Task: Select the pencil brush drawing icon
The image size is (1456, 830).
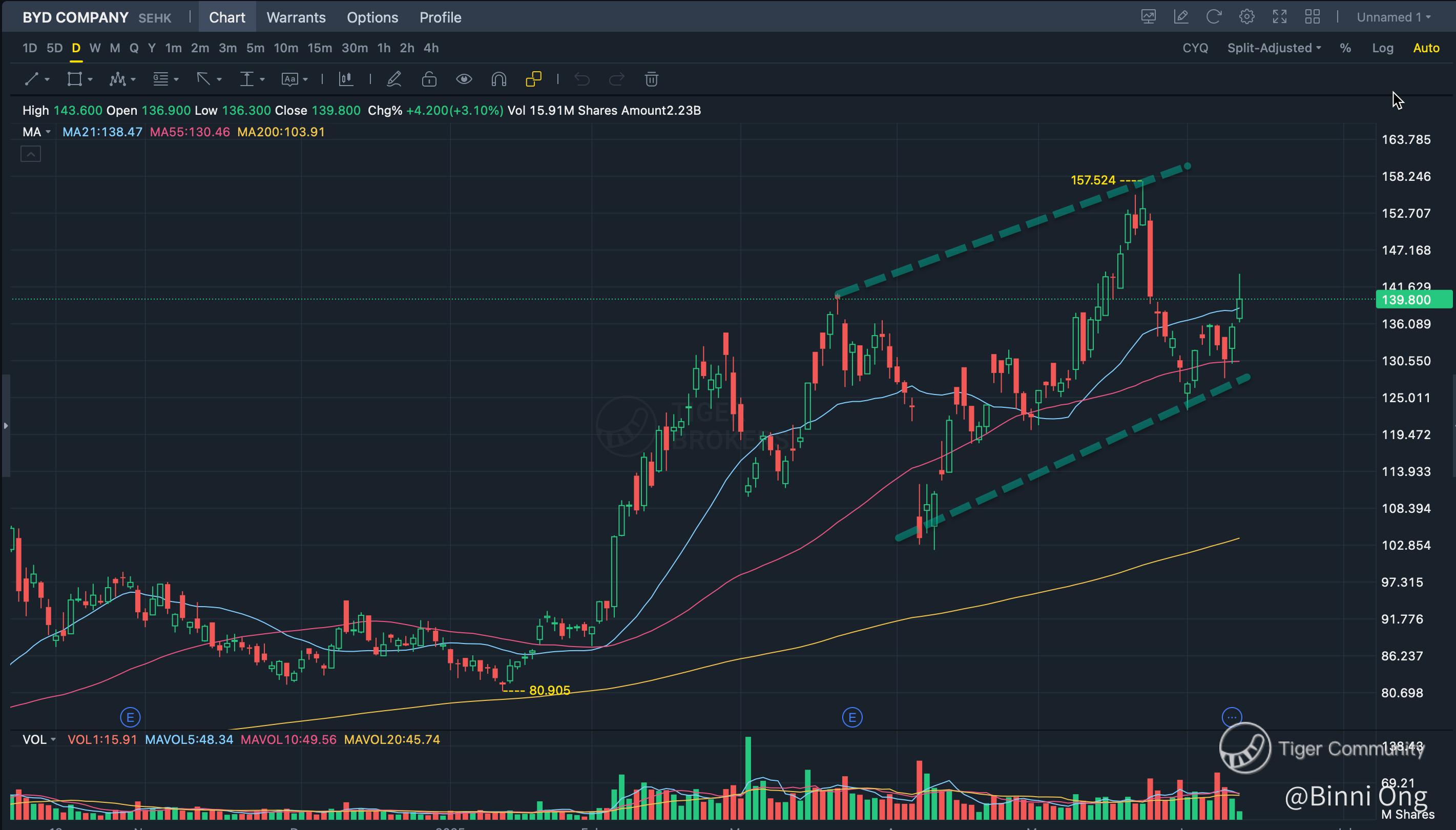Action: coord(394,79)
